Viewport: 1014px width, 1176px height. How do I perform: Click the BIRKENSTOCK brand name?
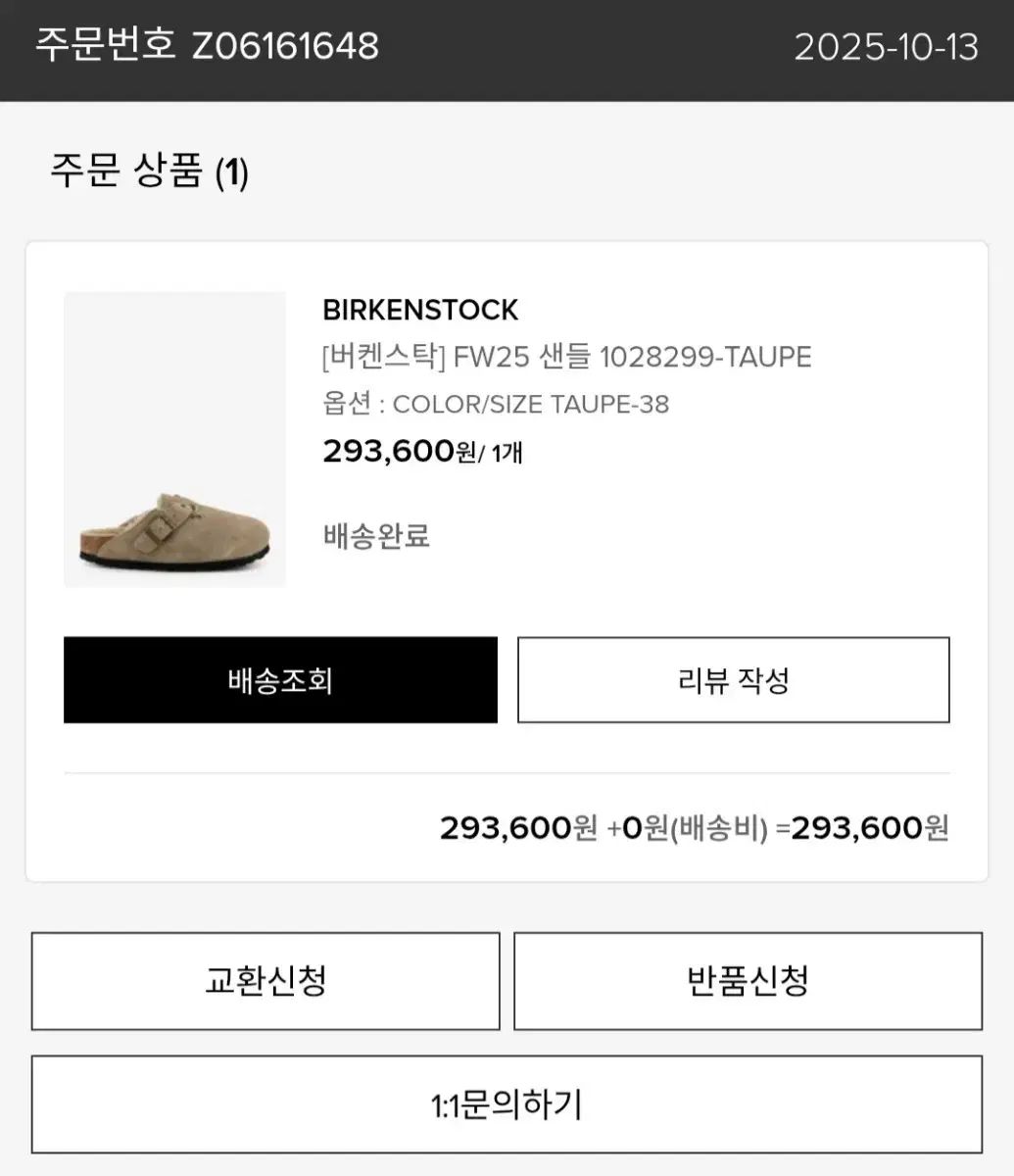coord(420,311)
